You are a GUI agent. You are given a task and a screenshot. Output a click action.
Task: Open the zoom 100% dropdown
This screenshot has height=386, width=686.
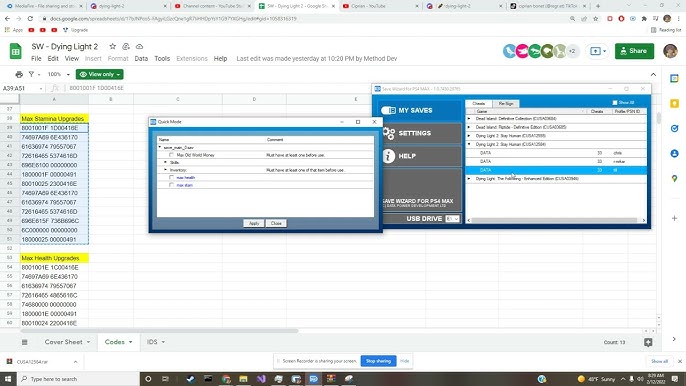click(x=59, y=74)
